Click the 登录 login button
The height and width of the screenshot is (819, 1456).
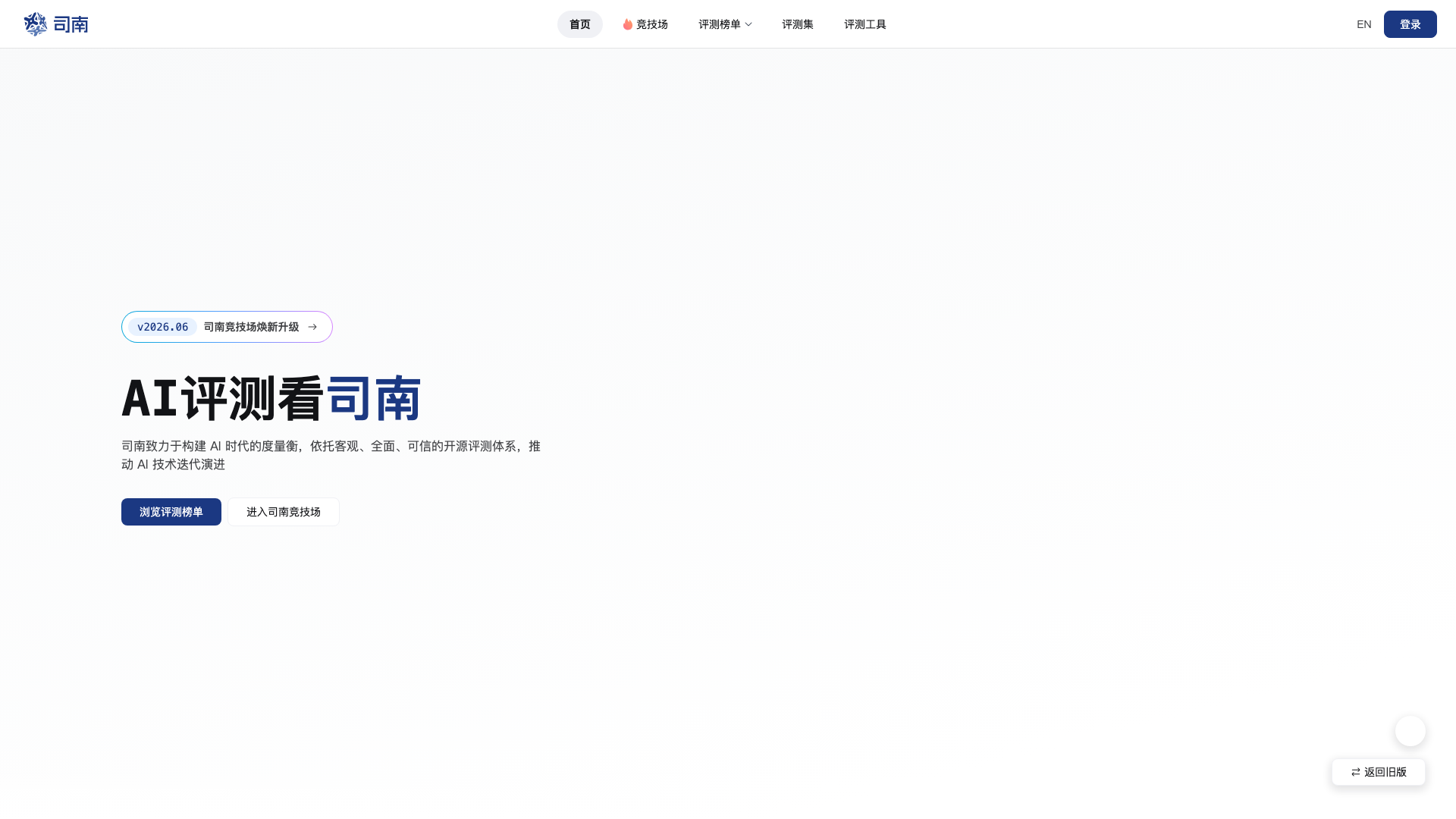(x=1410, y=24)
